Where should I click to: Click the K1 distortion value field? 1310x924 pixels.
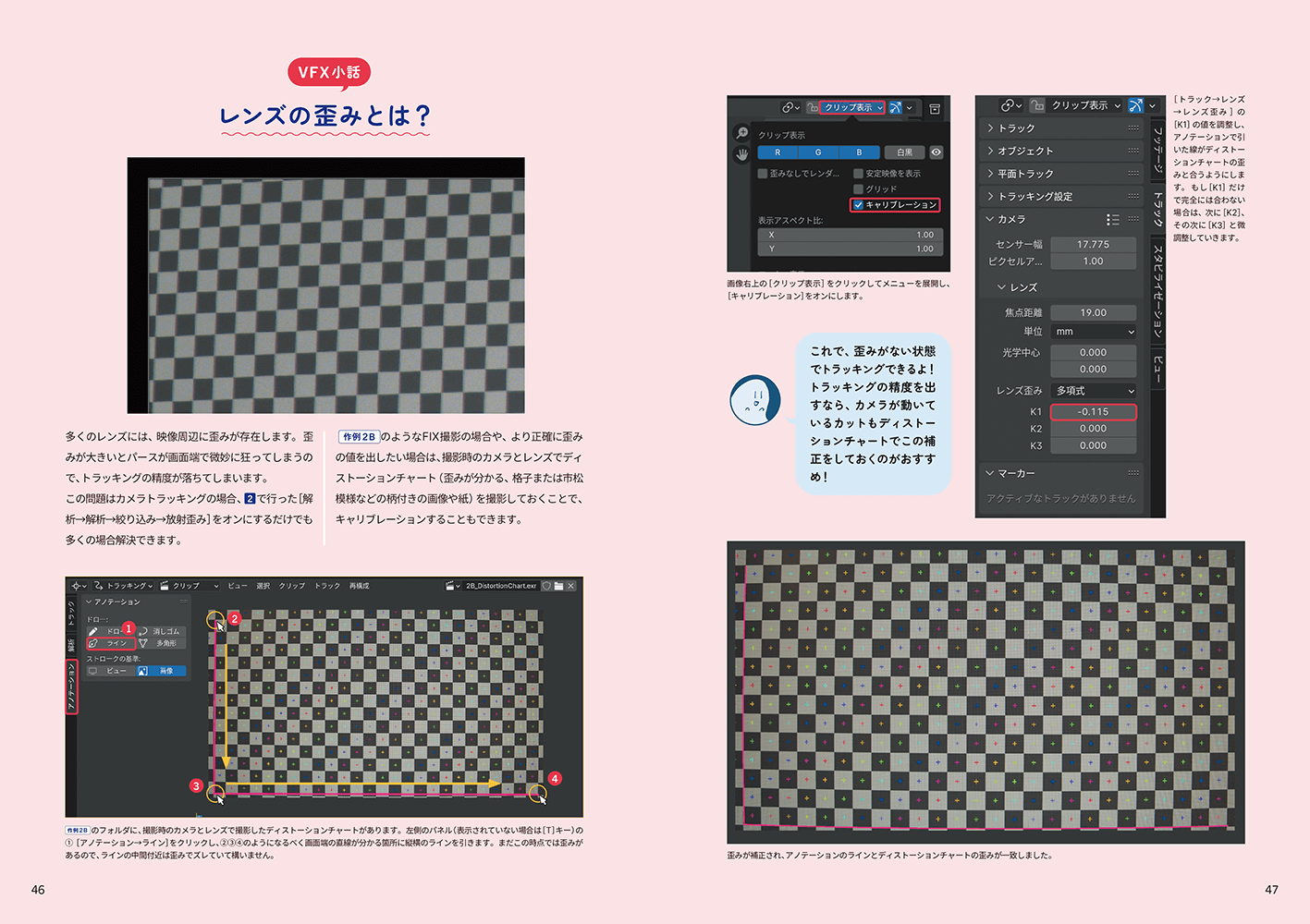pos(1093,412)
